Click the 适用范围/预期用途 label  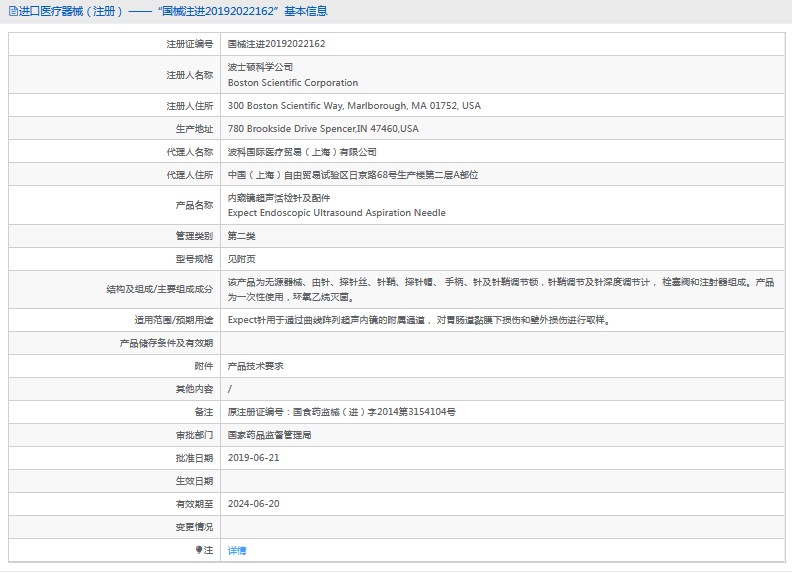pyautogui.click(x=174, y=320)
